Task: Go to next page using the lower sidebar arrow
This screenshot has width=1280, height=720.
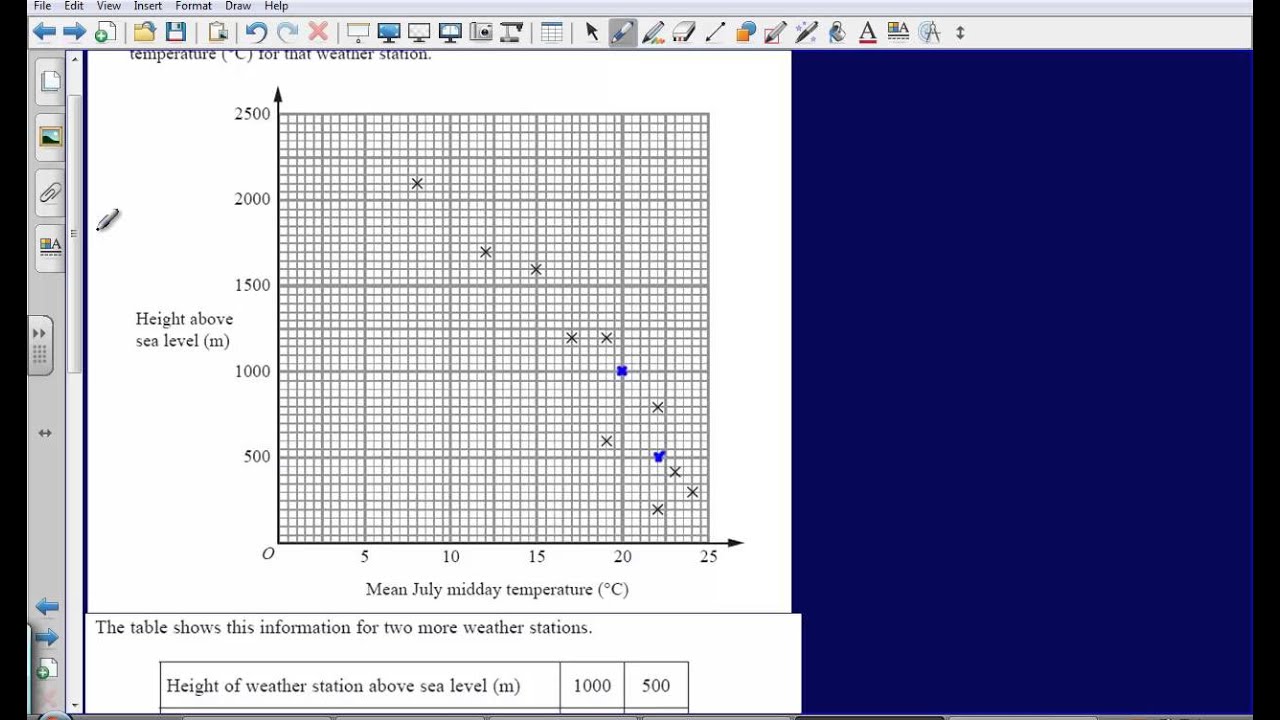Action: (x=46, y=637)
